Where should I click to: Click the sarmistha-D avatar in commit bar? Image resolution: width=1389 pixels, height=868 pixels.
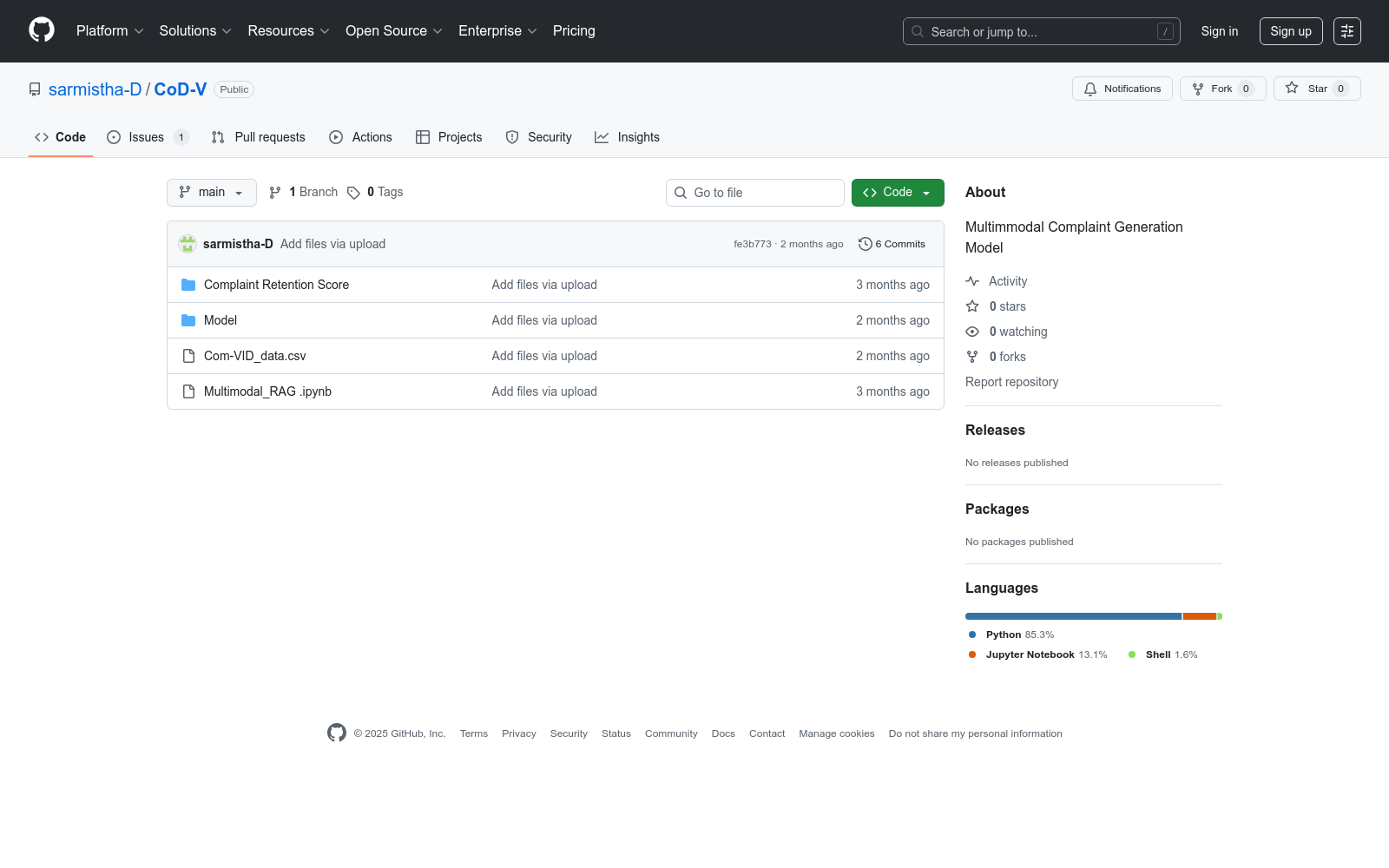coord(188,244)
